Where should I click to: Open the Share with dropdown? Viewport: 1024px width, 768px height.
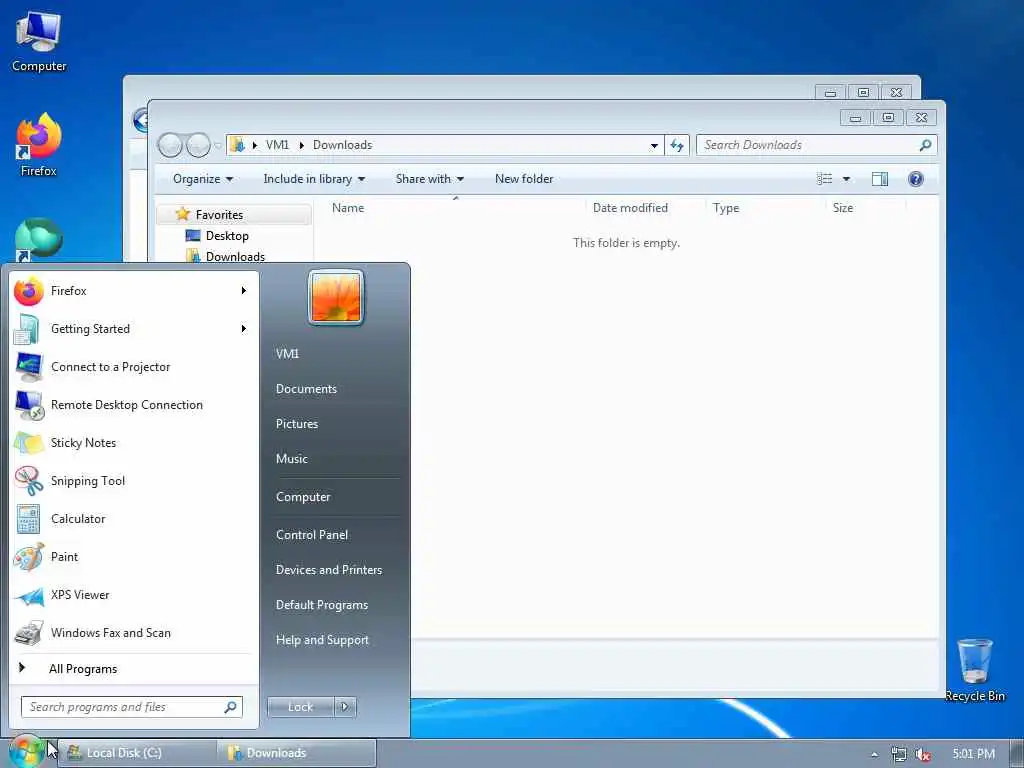tap(430, 179)
